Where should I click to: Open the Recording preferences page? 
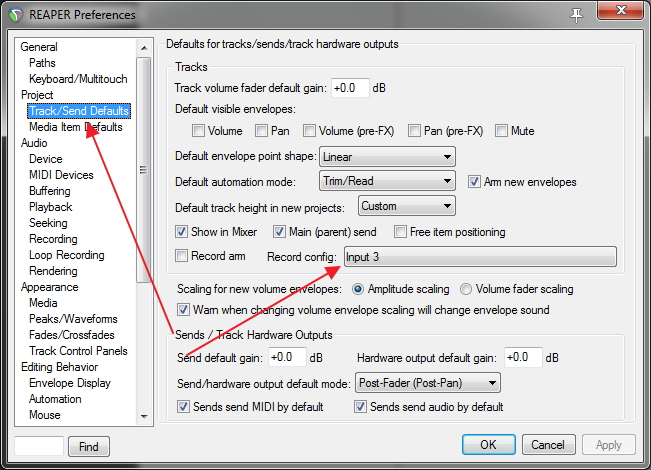pyautogui.click(x=53, y=239)
